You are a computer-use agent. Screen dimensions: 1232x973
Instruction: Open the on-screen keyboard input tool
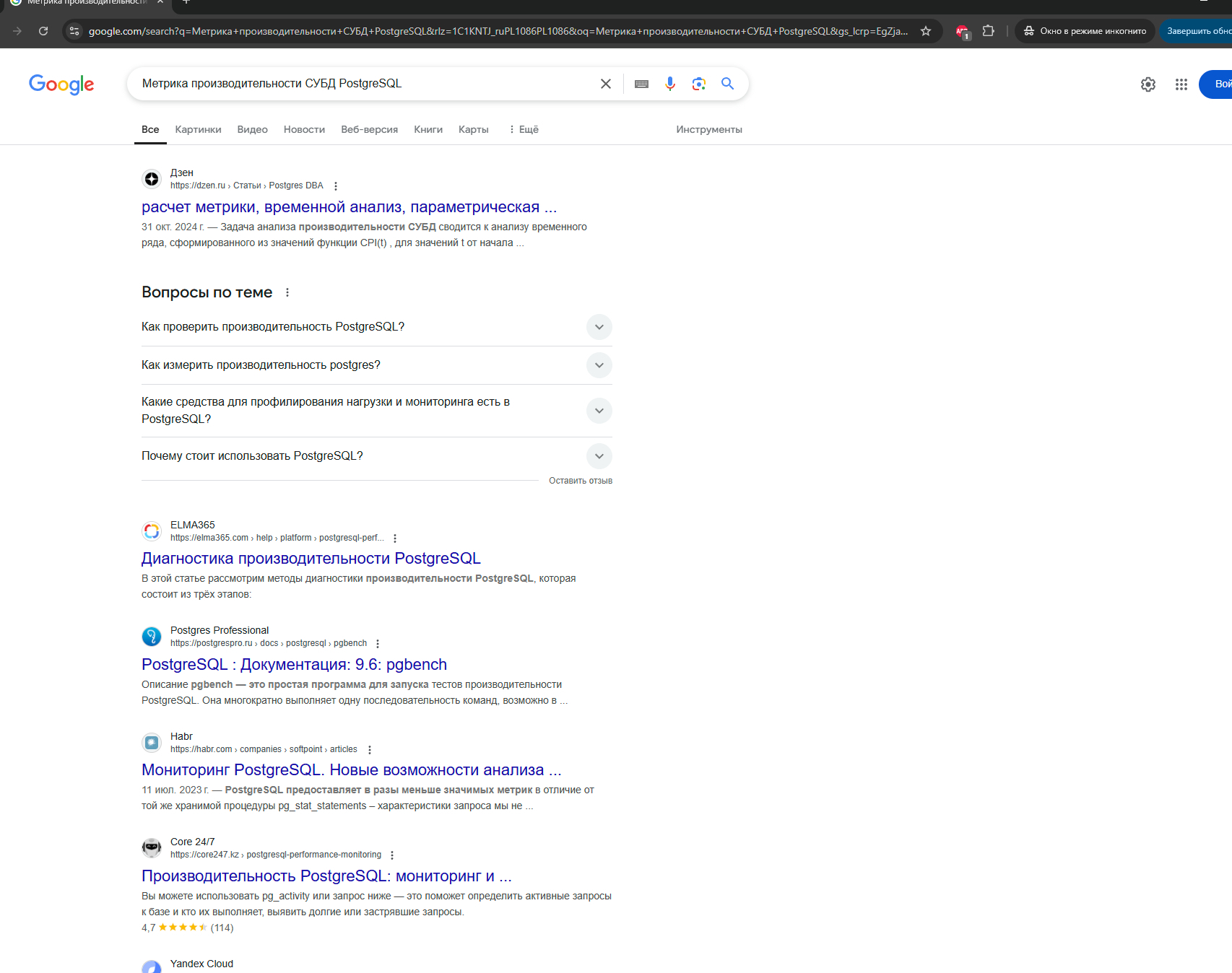tap(641, 84)
